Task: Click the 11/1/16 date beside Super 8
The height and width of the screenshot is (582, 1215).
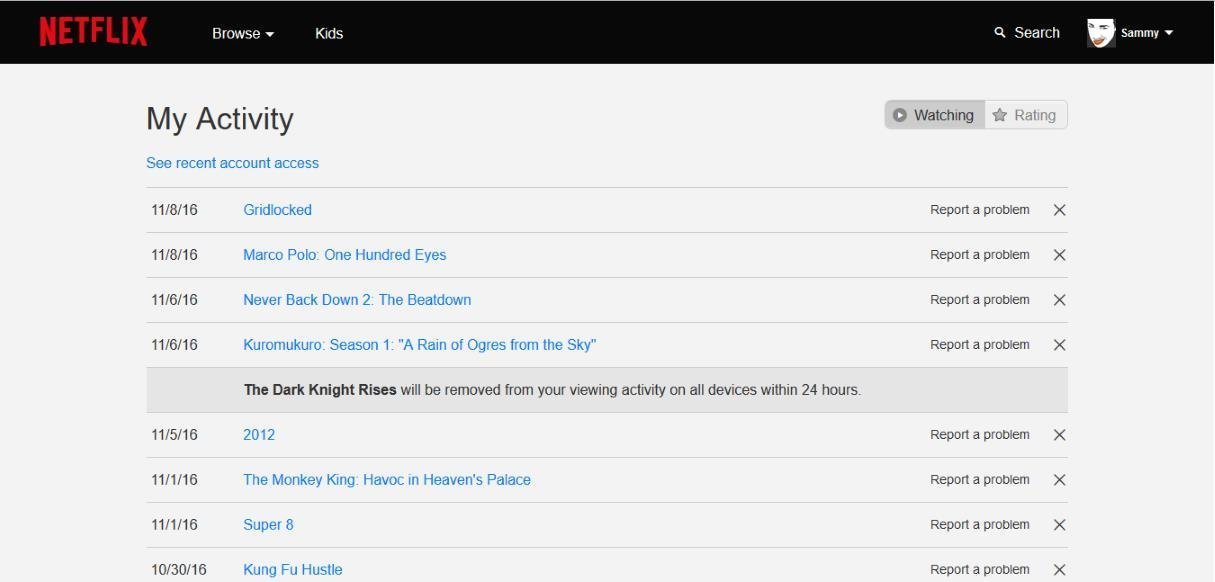Action: click(175, 525)
